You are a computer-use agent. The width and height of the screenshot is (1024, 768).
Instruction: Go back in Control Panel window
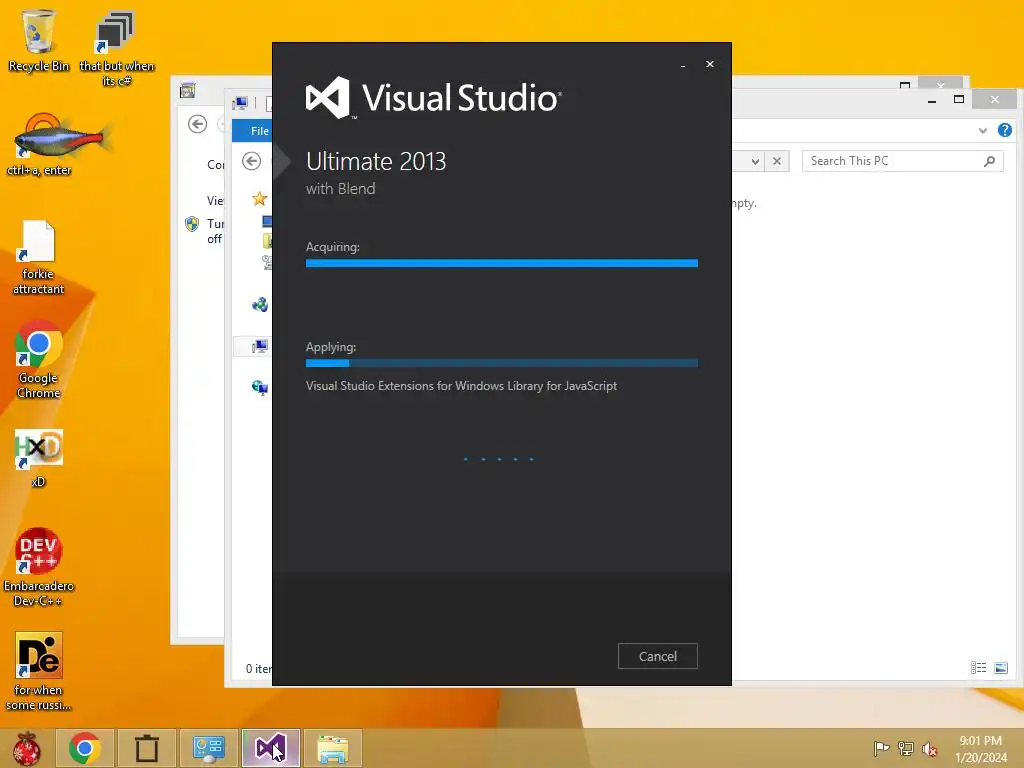coord(197,124)
